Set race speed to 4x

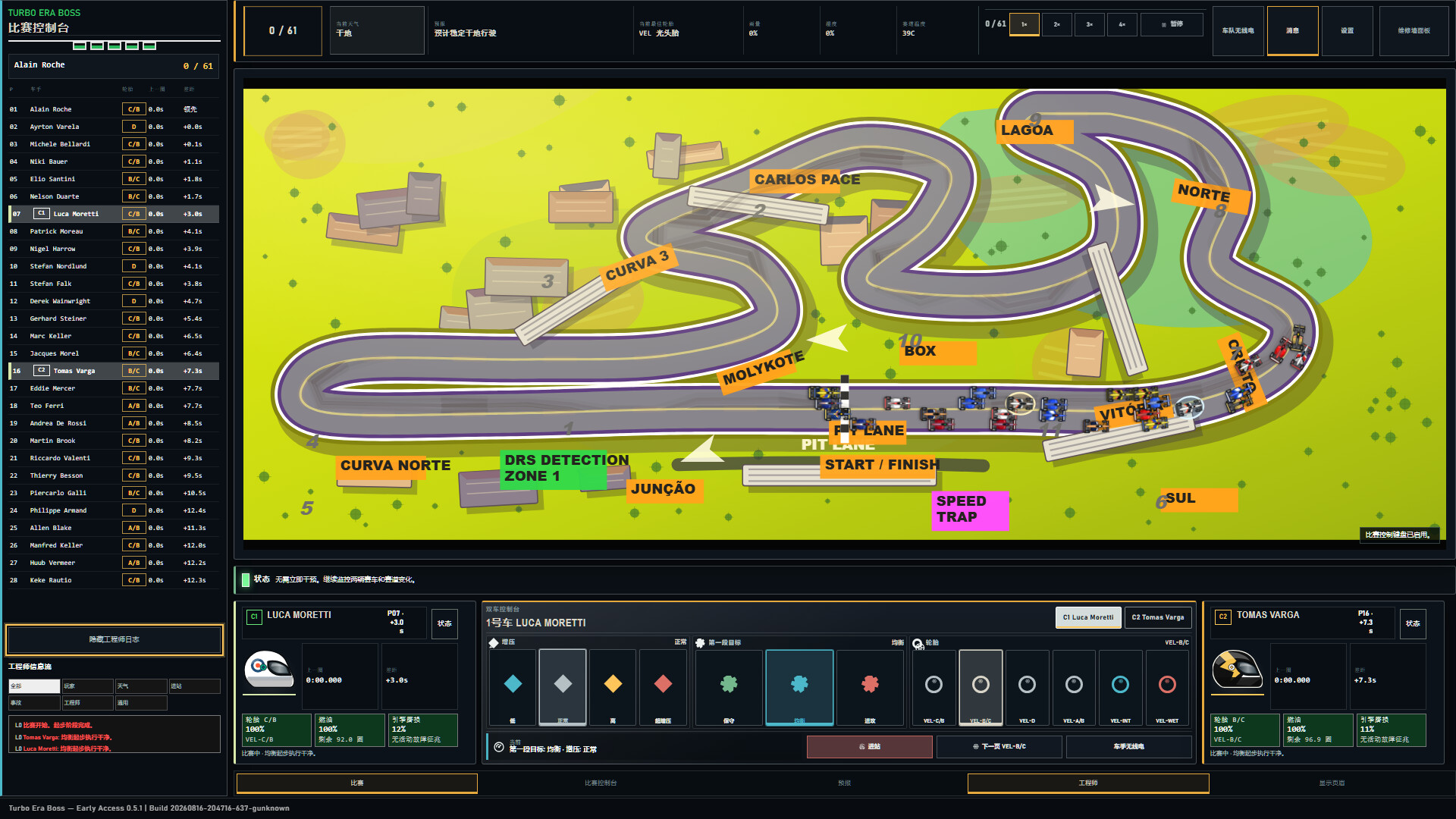(x=1122, y=24)
